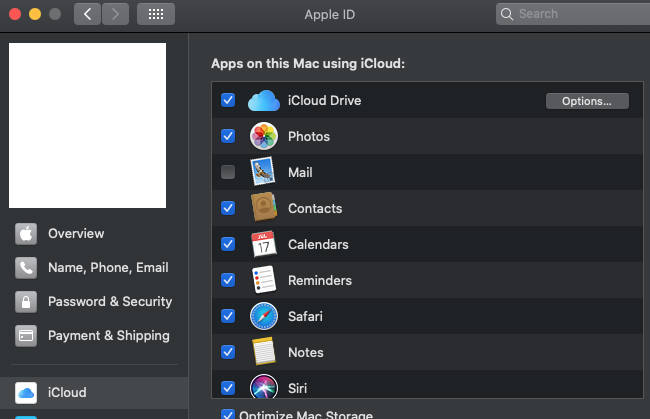This screenshot has width=650, height=419.
Task: Click the Safari compass icon
Action: click(264, 316)
